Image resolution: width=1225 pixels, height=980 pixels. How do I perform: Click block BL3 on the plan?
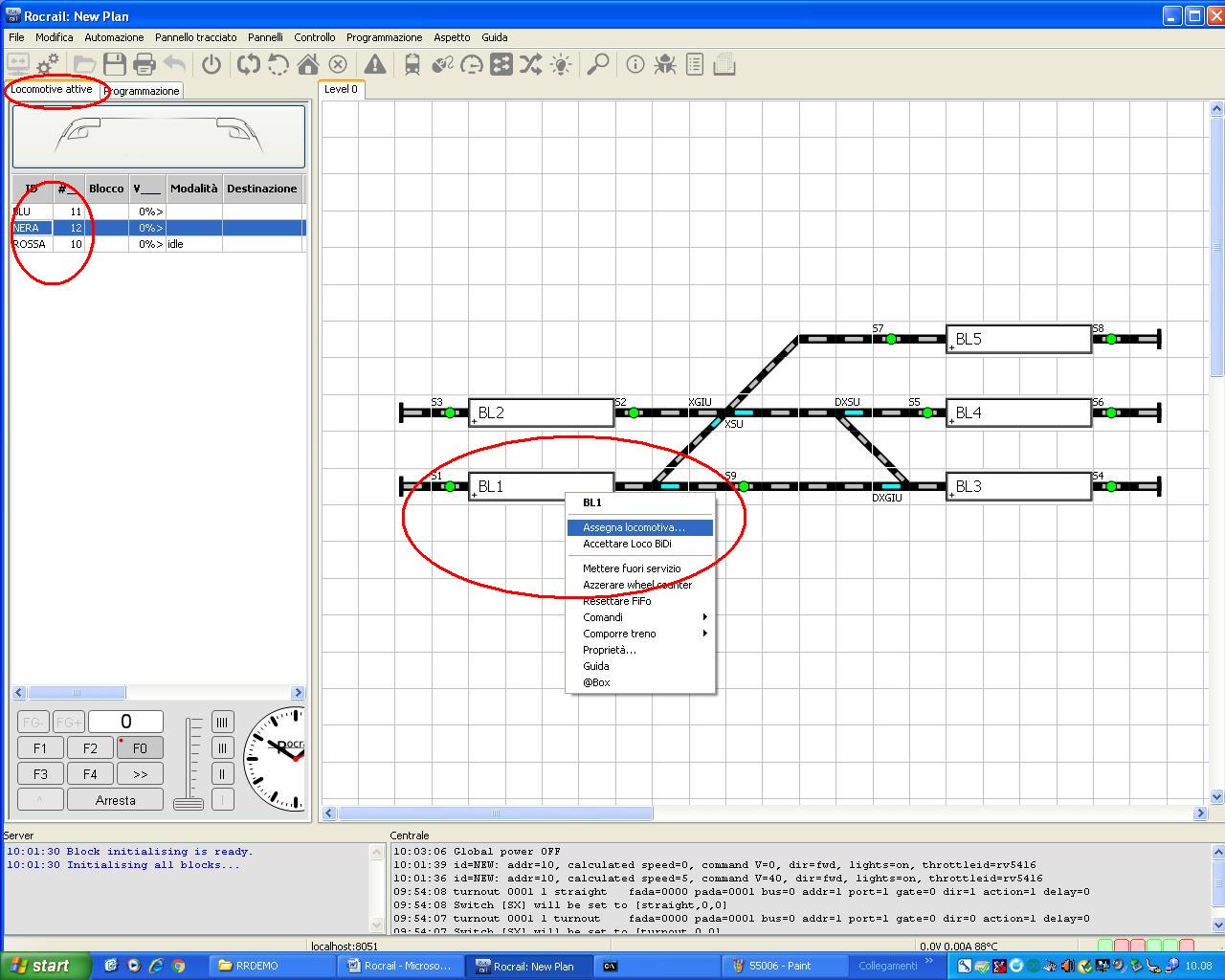[1018, 486]
